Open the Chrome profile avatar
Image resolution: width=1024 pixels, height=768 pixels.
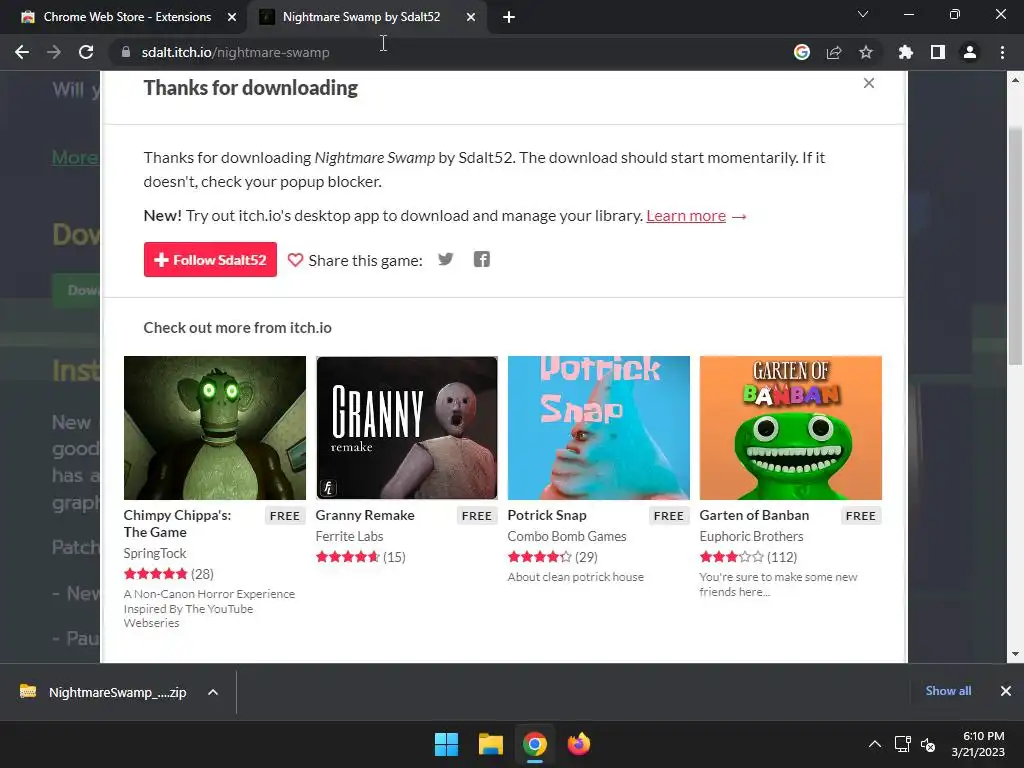tap(970, 52)
